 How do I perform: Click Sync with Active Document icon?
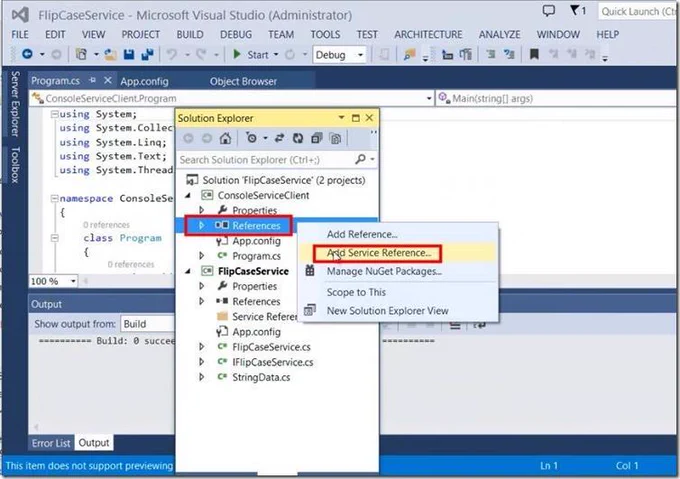coord(279,138)
